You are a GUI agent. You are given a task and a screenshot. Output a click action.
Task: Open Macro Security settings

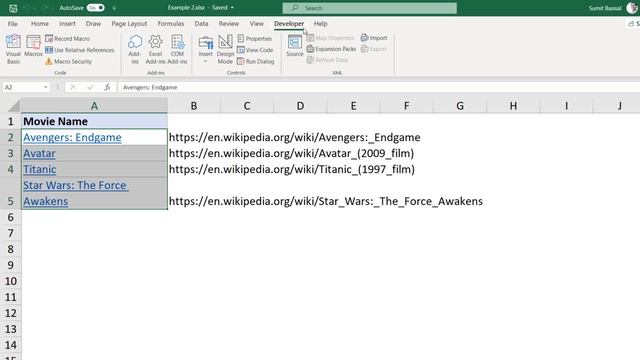pos(68,61)
